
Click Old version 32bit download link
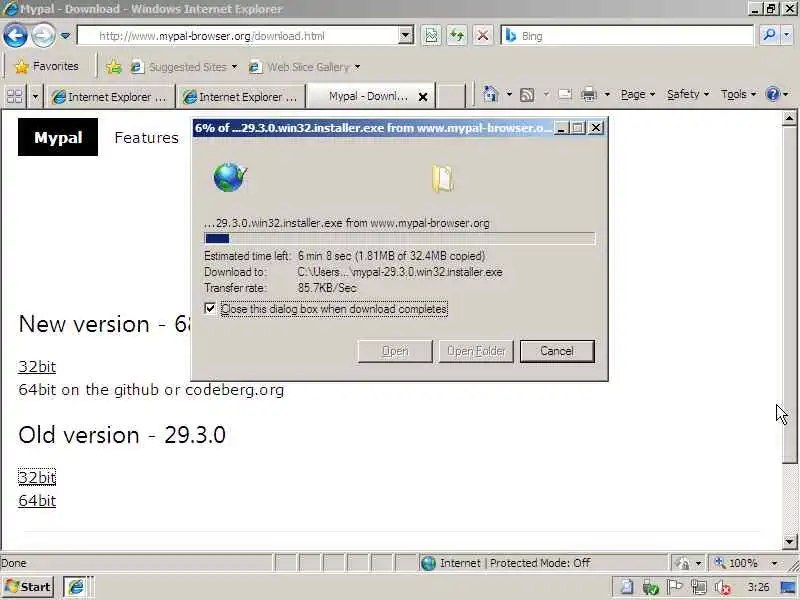37,477
